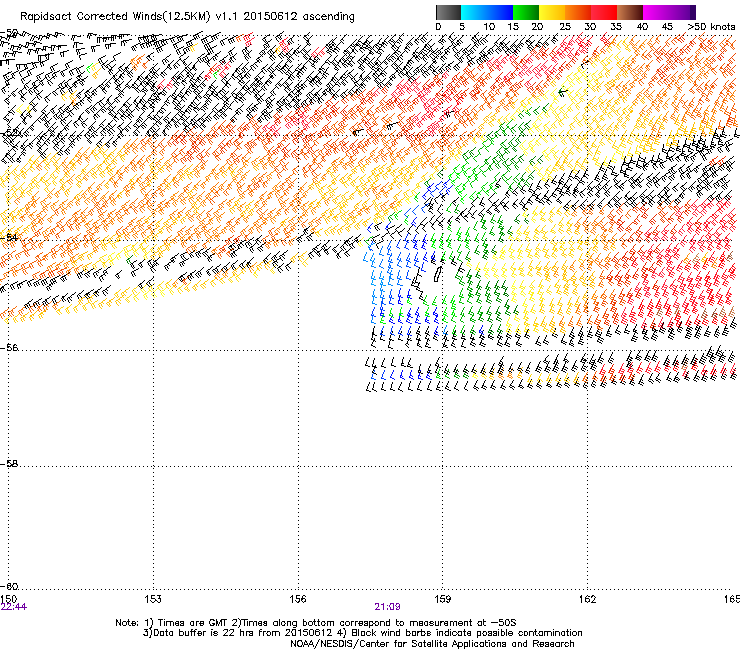Viewport: 740px width, 650px height.
Task: Click the -52 latitude axis label
Action: click(x=9, y=133)
